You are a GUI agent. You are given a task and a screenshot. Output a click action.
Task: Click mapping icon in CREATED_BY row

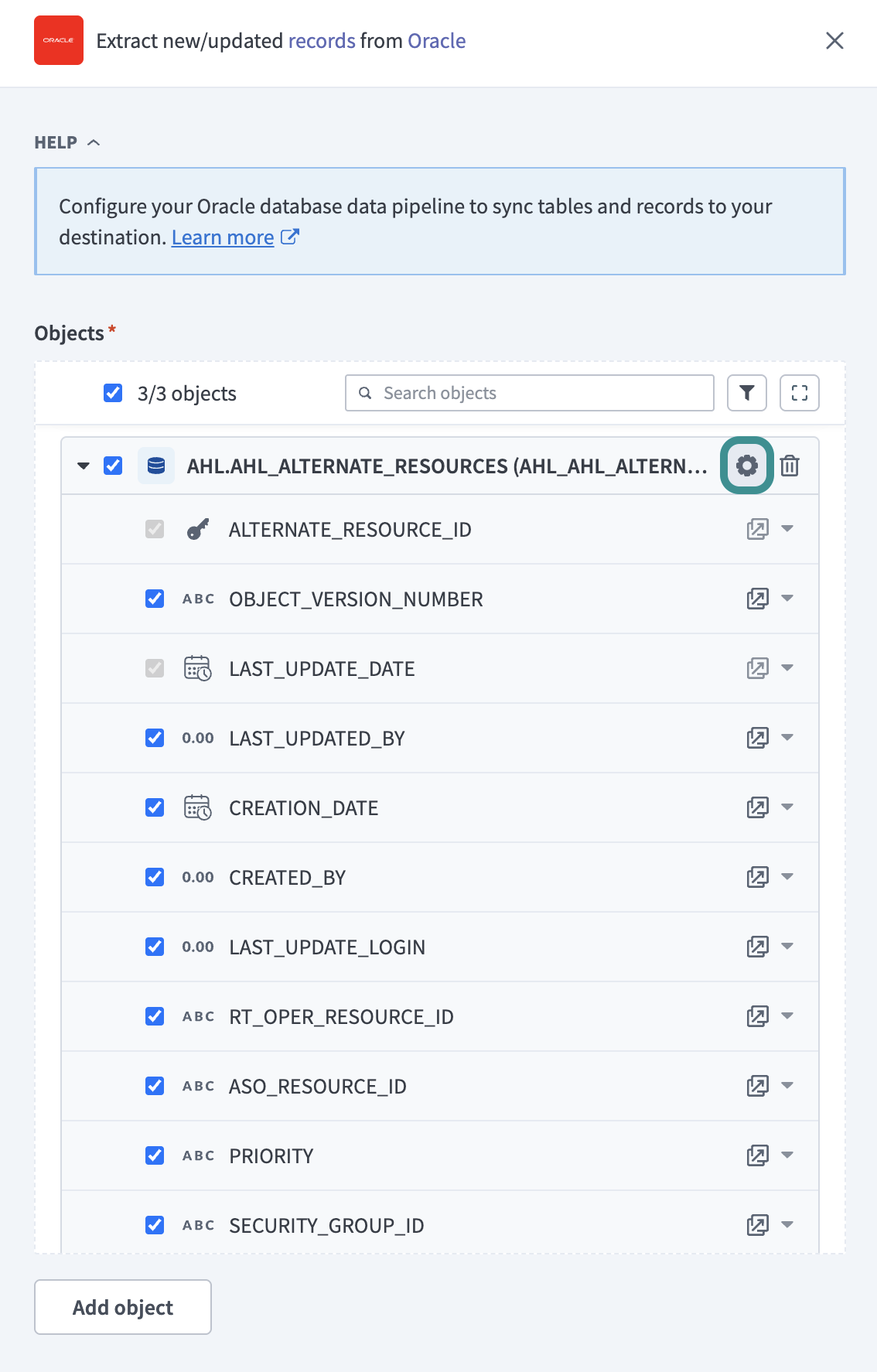(757, 877)
